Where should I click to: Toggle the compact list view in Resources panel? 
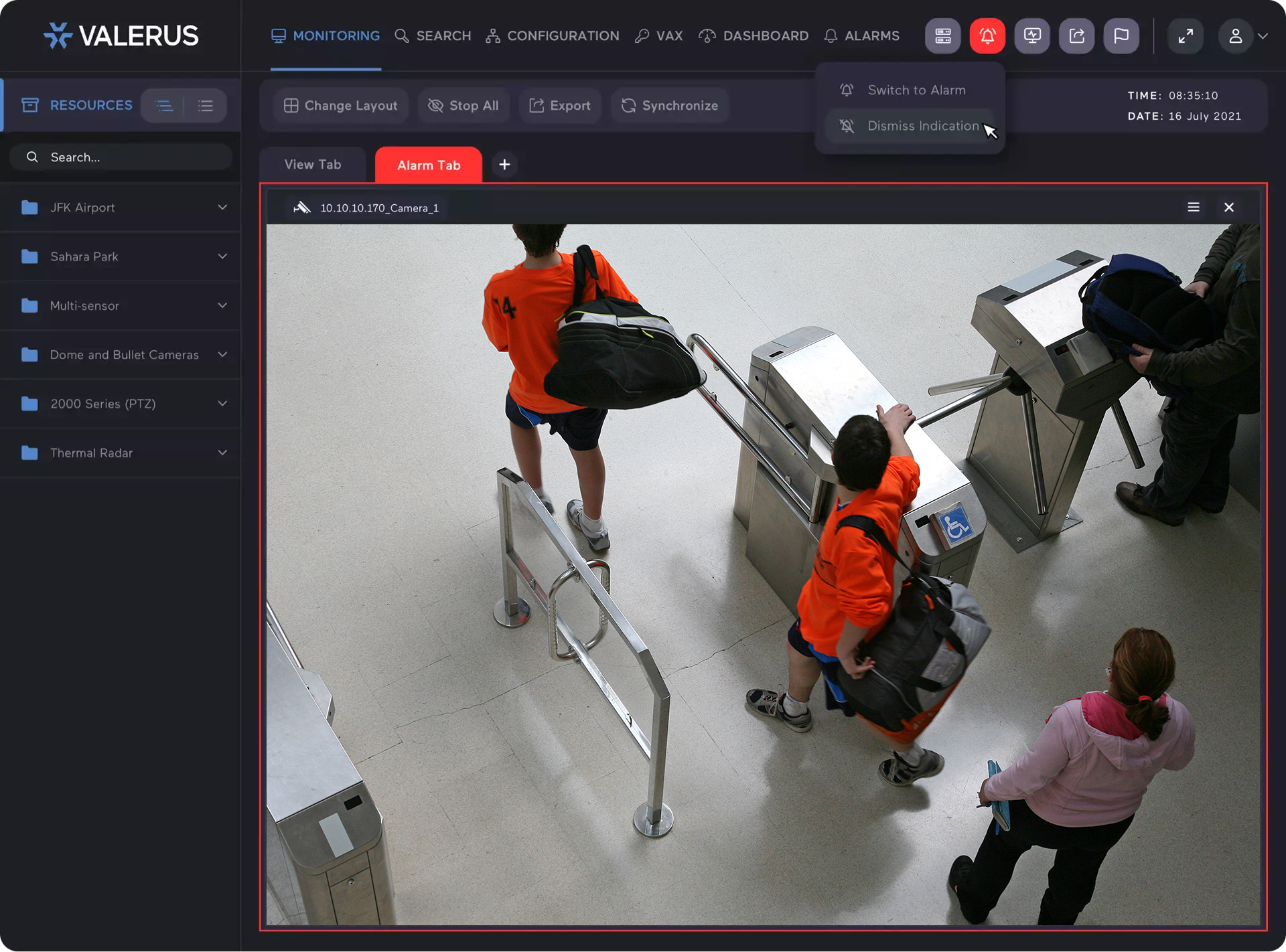tap(206, 105)
